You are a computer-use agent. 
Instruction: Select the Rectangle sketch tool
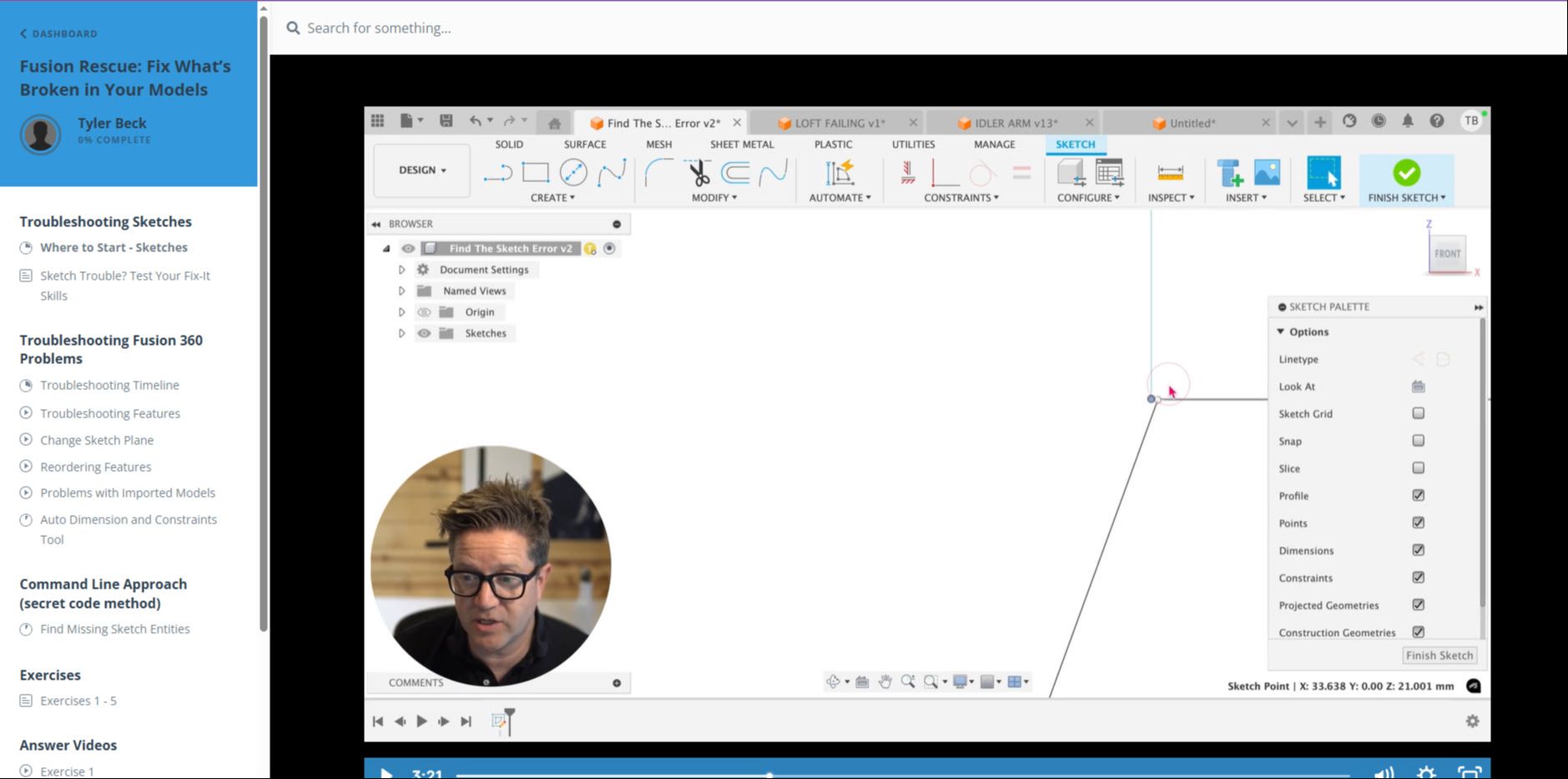pos(535,173)
